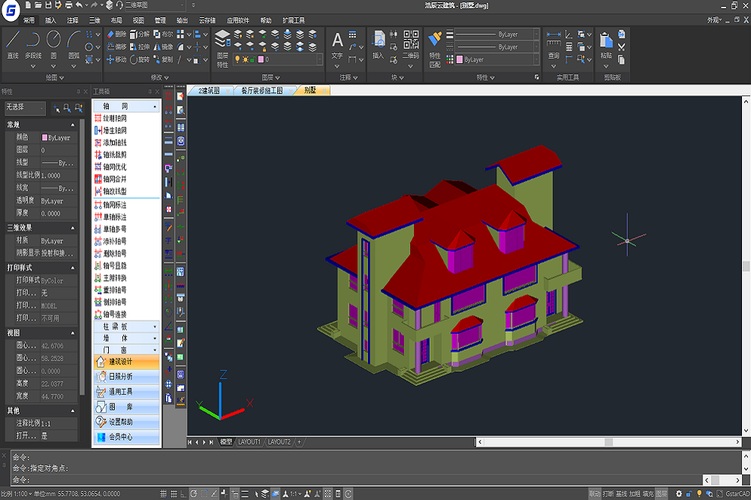Toggle the layer lightbulb on/off icon
Image resolution: width=751 pixels, height=500 pixels.
point(237,59)
